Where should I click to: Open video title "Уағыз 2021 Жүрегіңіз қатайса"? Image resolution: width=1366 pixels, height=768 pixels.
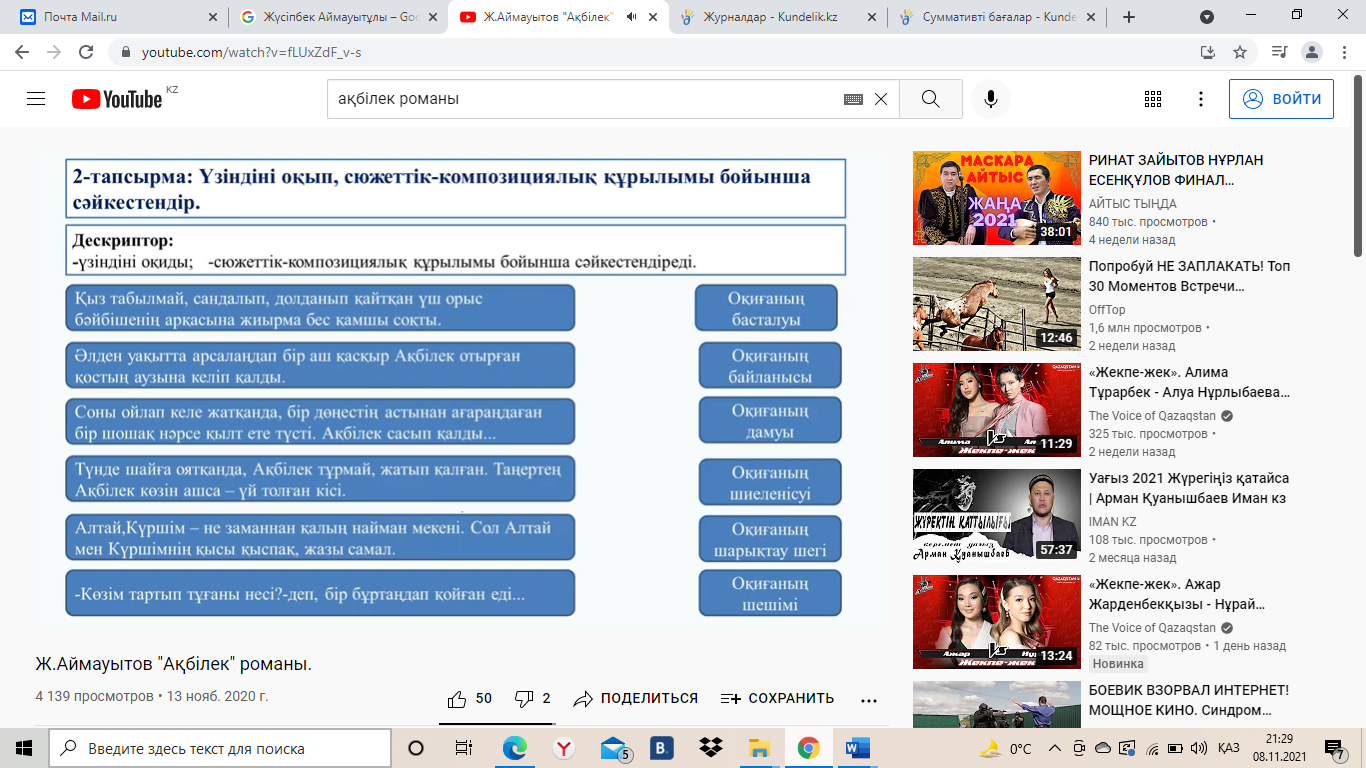(1189, 488)
